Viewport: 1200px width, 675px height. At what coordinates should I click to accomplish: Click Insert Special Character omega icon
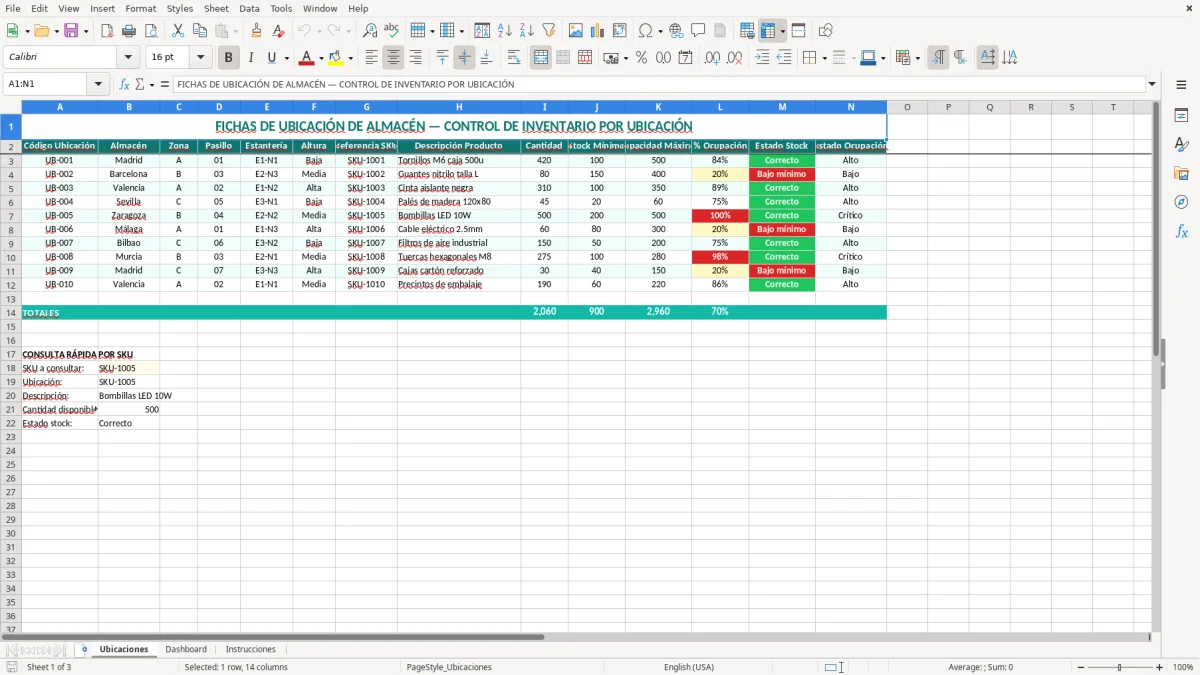point(646,31)
